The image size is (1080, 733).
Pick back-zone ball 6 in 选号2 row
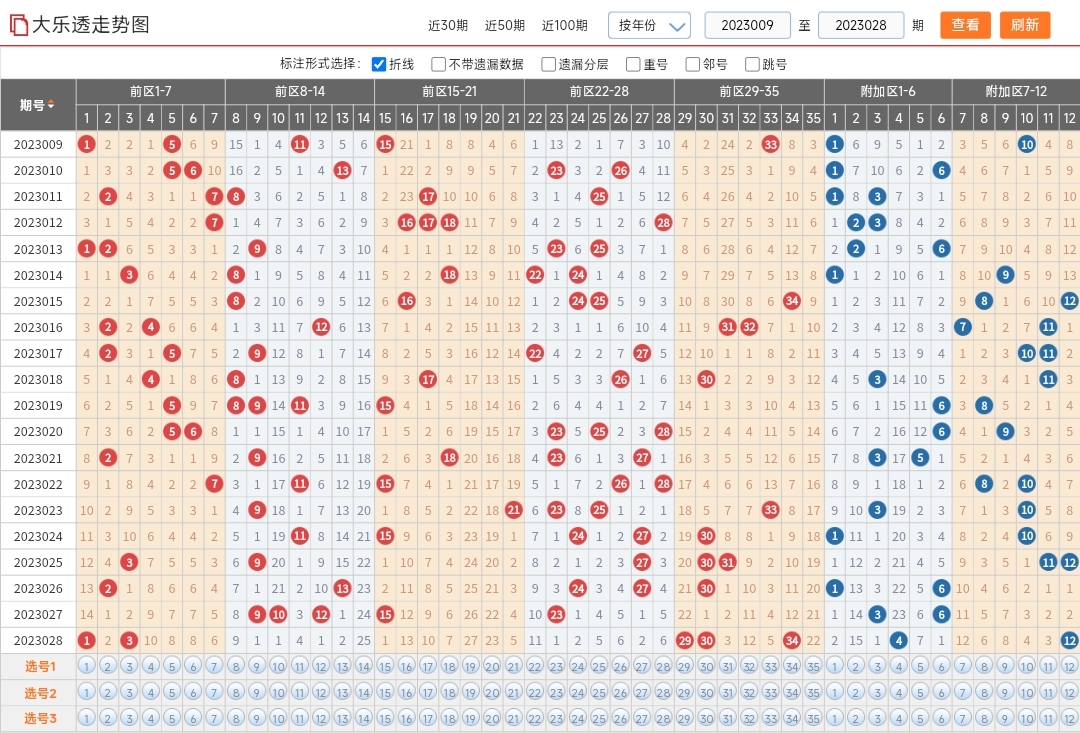pyautogui.click(x=941, y=692)
